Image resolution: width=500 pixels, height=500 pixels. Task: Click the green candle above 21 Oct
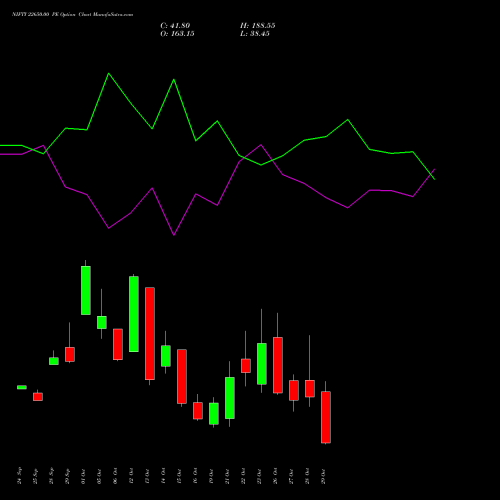coord(230,398)
